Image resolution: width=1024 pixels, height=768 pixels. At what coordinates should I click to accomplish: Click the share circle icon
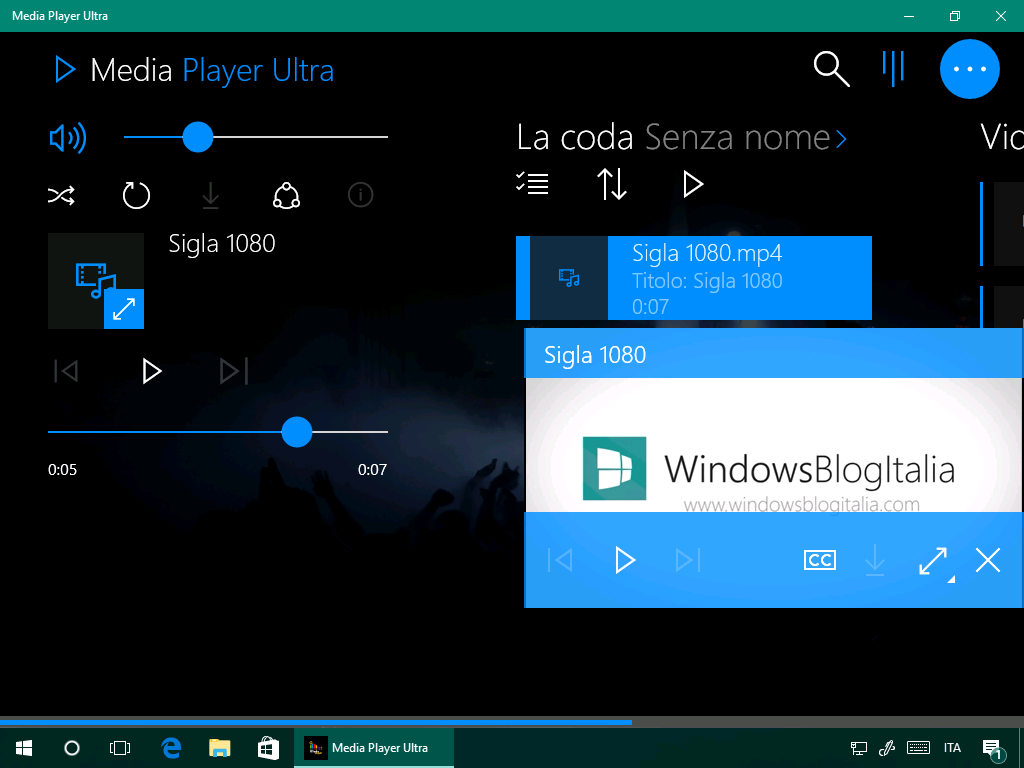coord(286,195)
